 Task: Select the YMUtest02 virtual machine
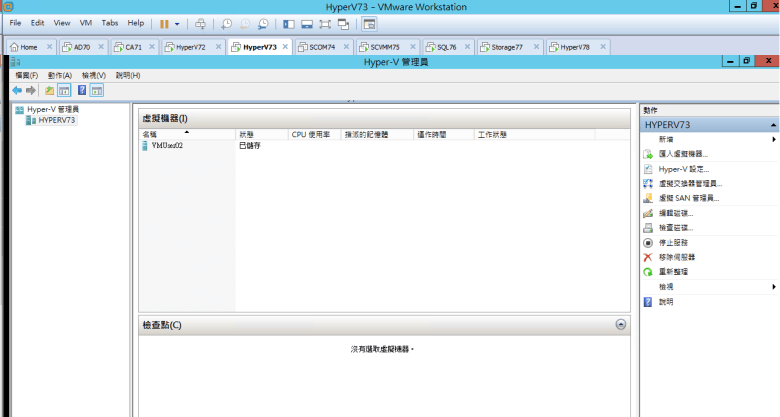point(166,145)
